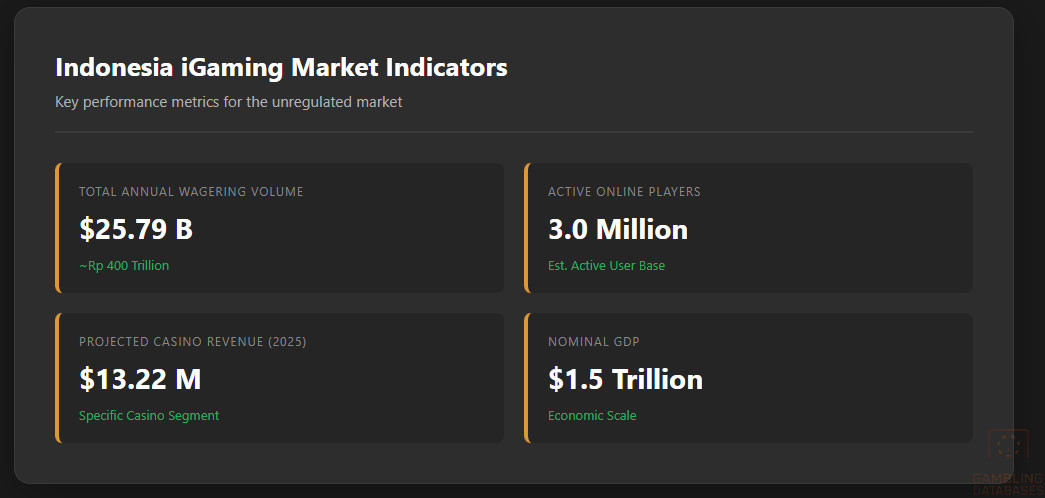Image resolution: width=1045 pixels, height=498 pixels.
Task: Click the Total Annual Wagering Volume label
Action: [191, 191]
